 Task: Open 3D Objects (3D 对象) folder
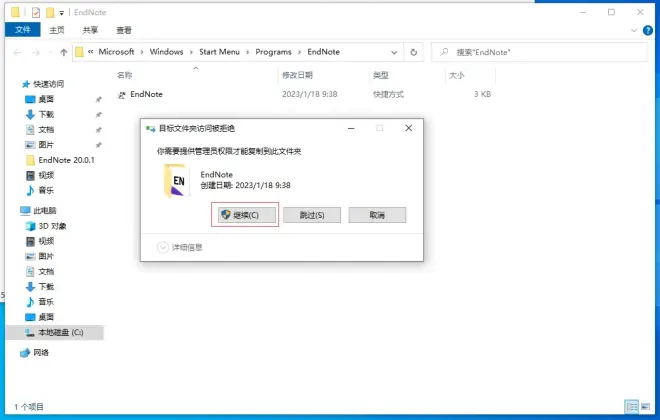click(52, 226)
